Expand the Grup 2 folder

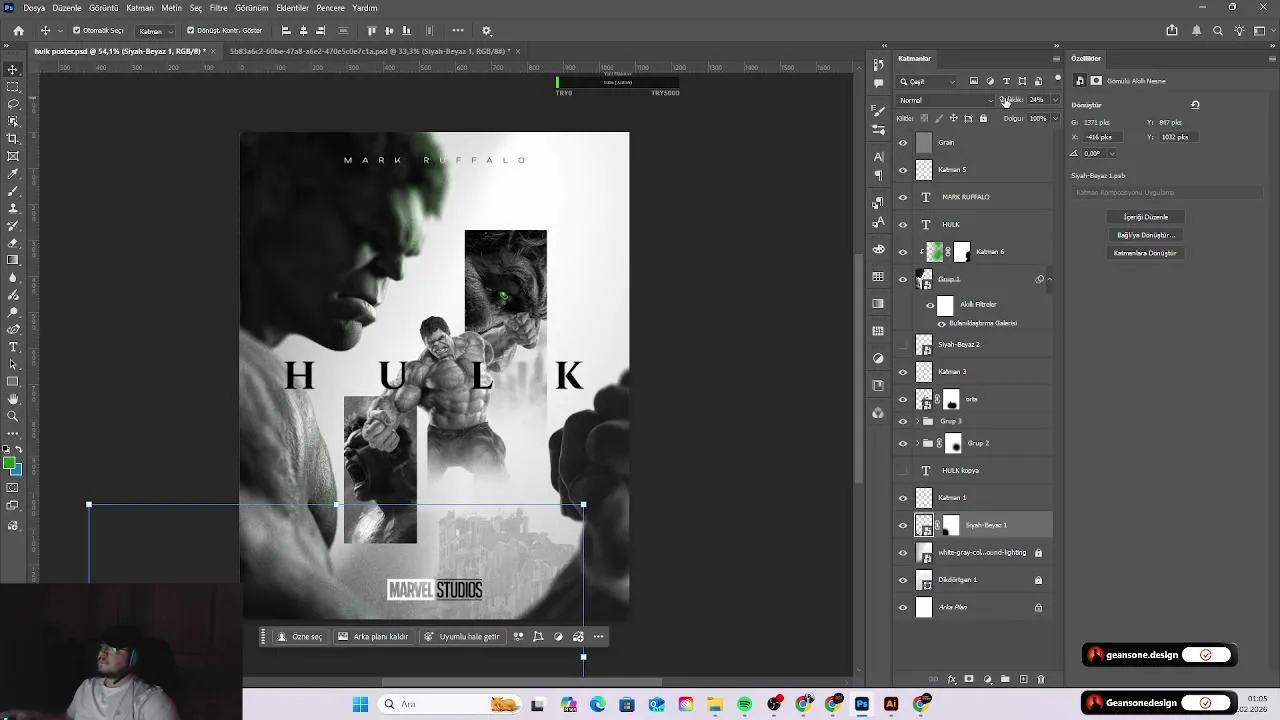coord(918,444)
